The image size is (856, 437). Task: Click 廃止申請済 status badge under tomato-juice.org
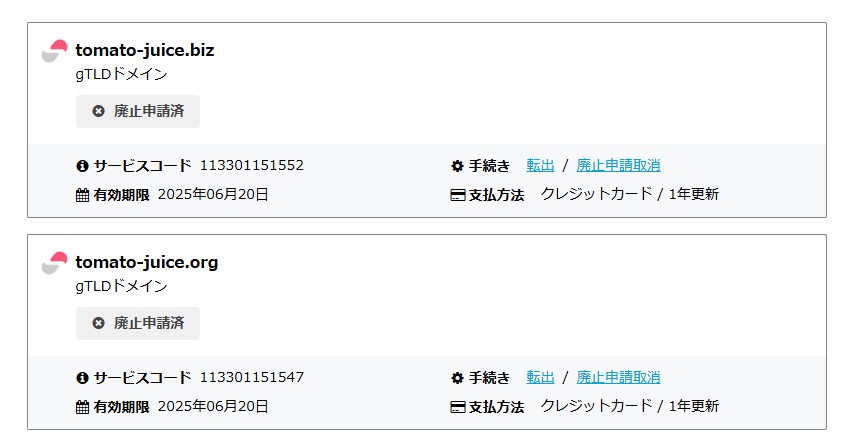pos(138,323)
